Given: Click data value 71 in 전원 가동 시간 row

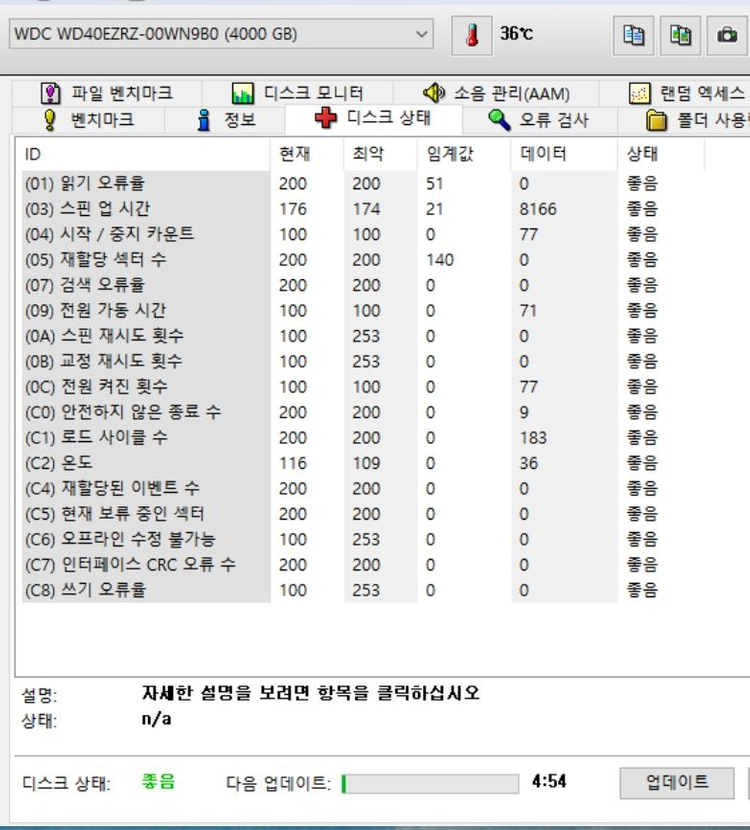Looking at the screenshot, I should pos(528,311).
